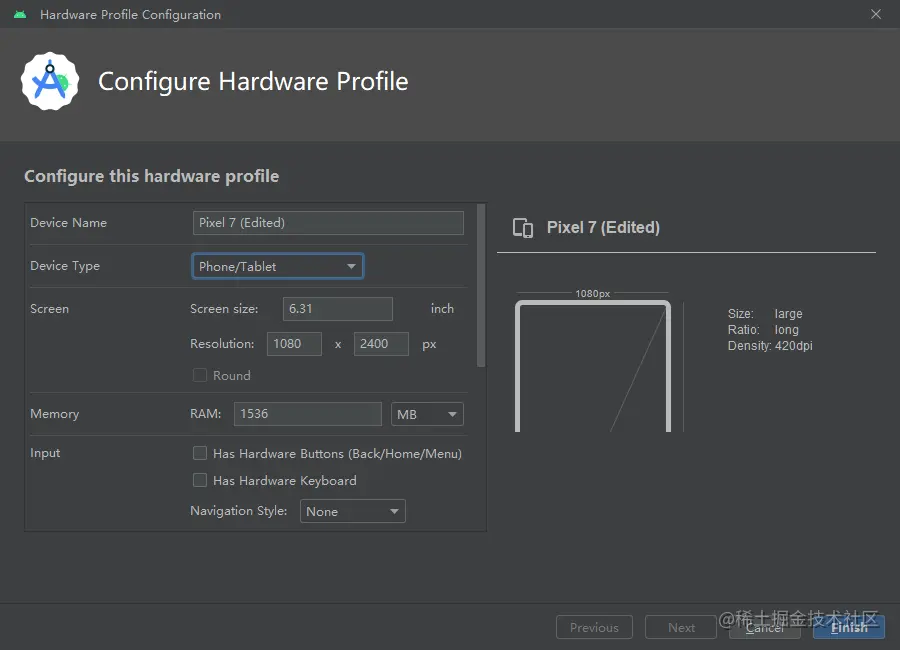Click the Next button

(x=681, y=627)
